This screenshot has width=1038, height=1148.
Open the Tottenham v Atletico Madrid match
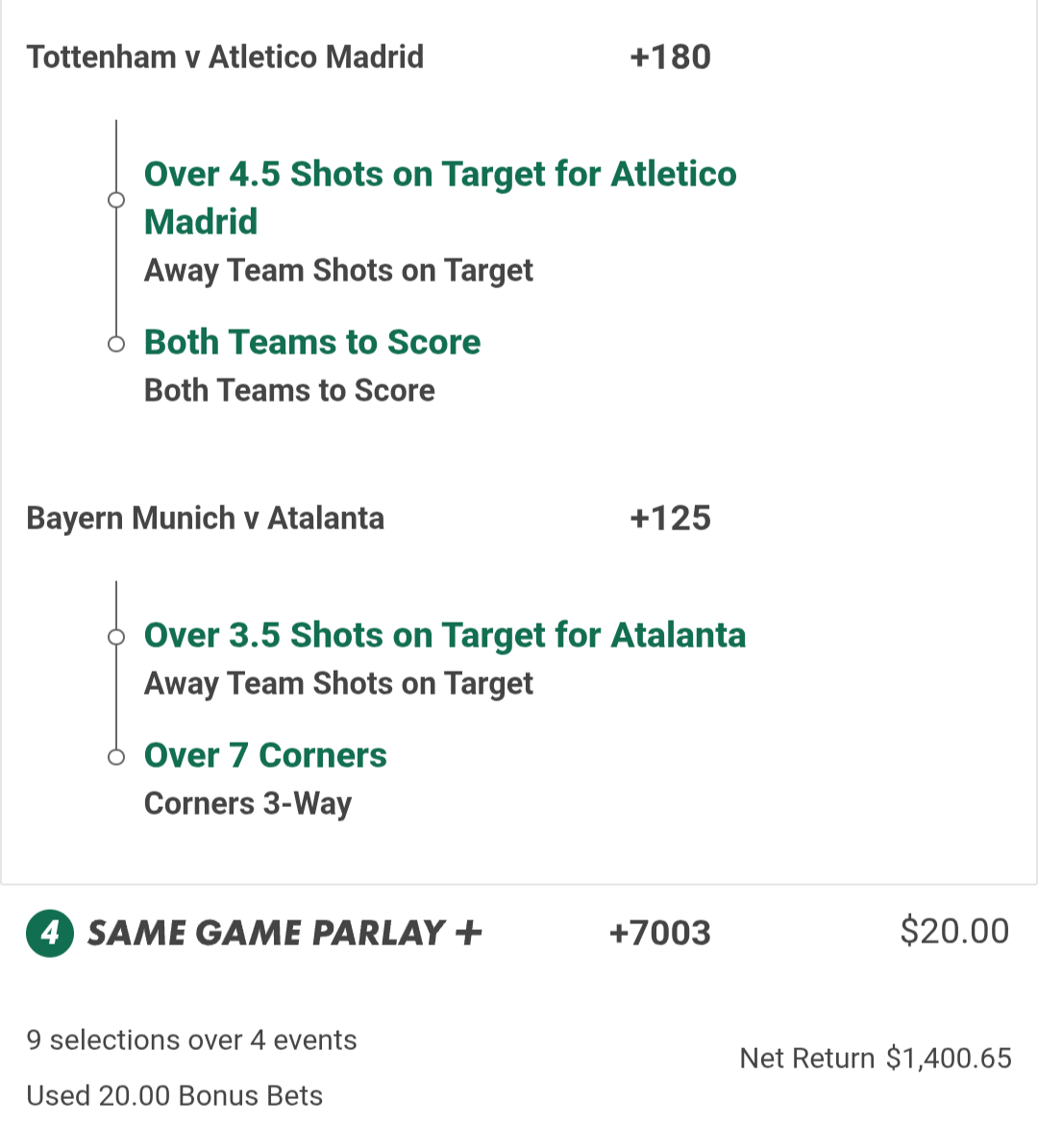pos(225,57)
